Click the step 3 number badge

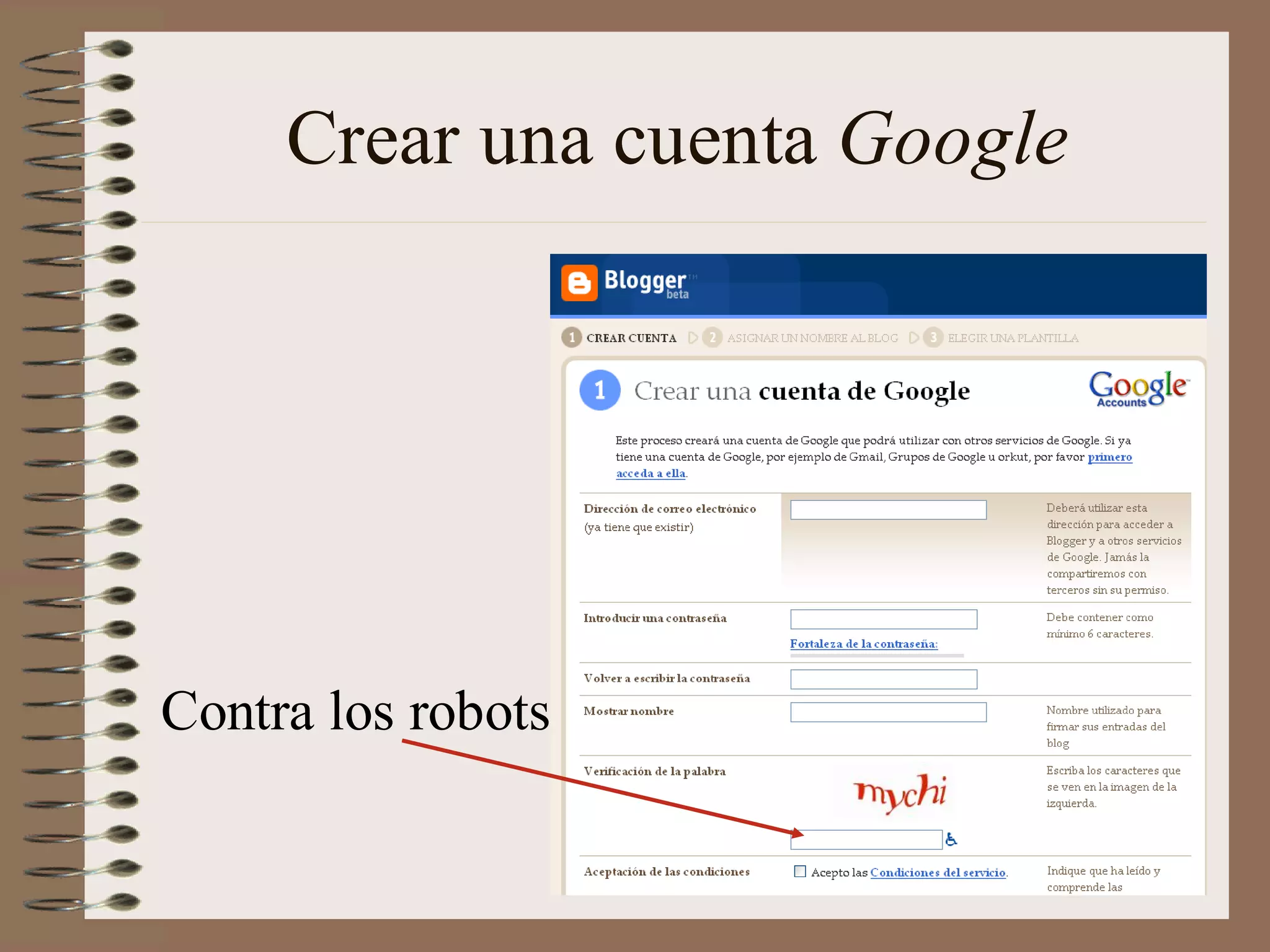(933, 337)
